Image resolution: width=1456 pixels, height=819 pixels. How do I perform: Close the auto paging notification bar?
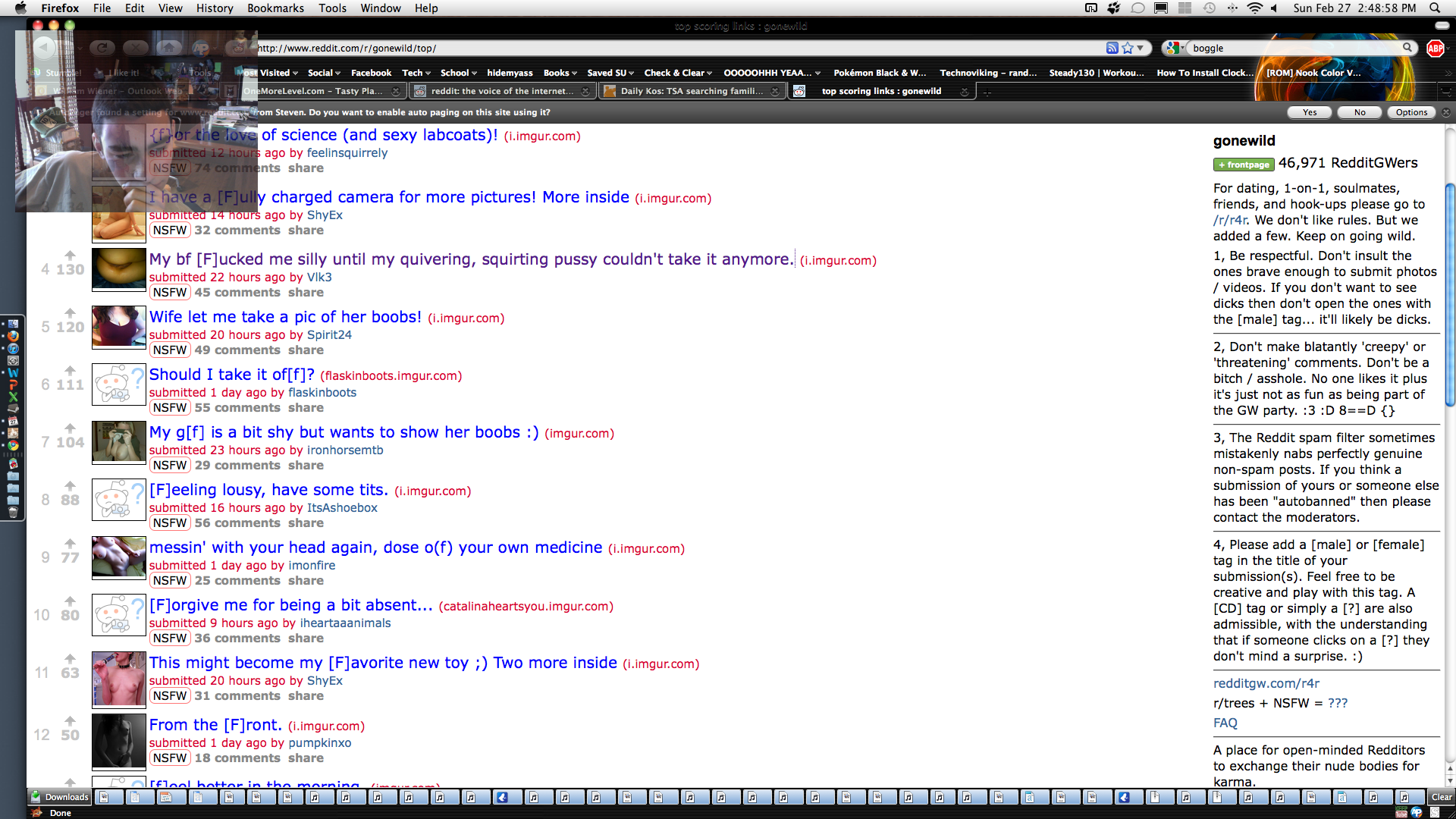1446,112
